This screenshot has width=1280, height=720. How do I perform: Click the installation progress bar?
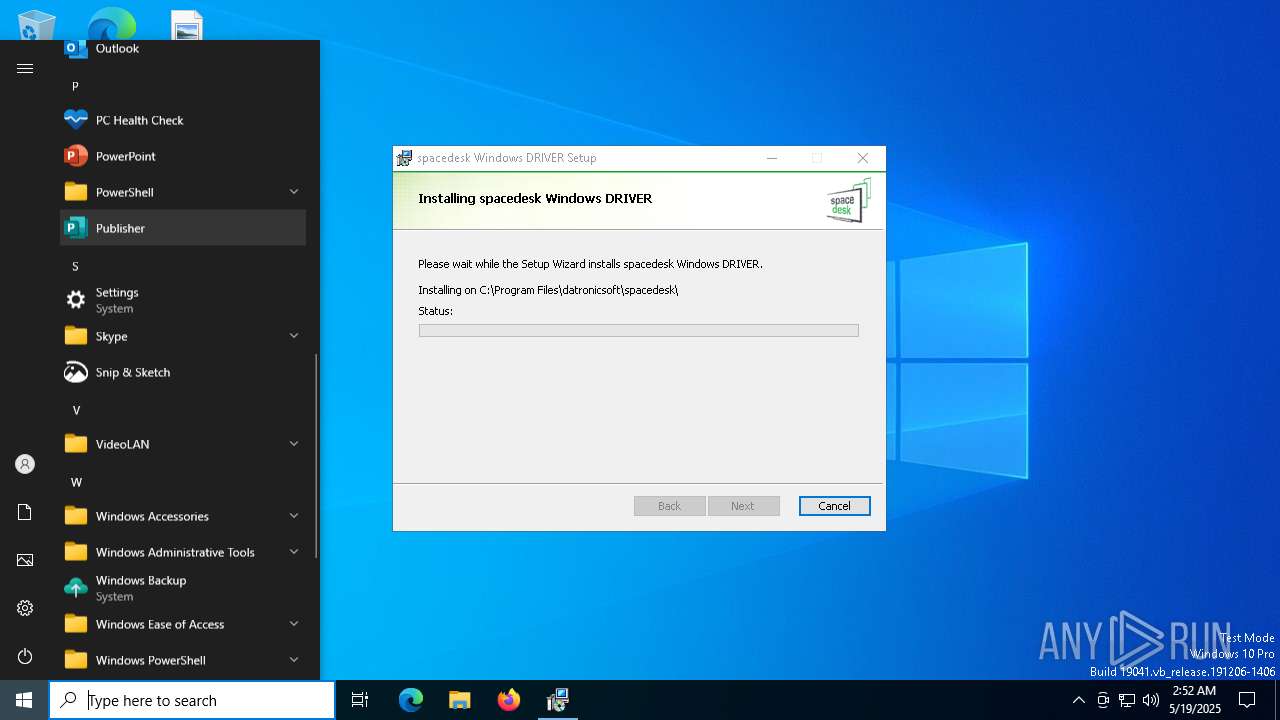click(x=638, y=331)
